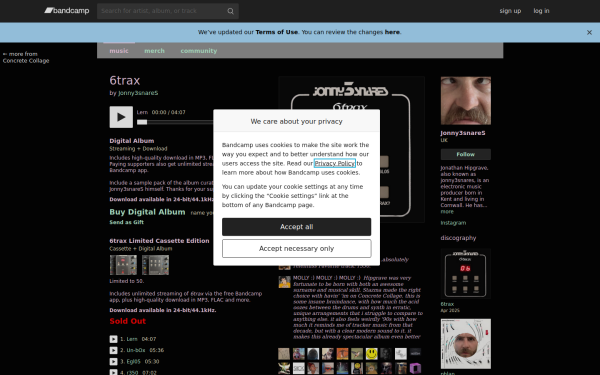Switch to the community tab
Image resolution: width=600 pixels, height=375 pixels.
pos(199,51)
